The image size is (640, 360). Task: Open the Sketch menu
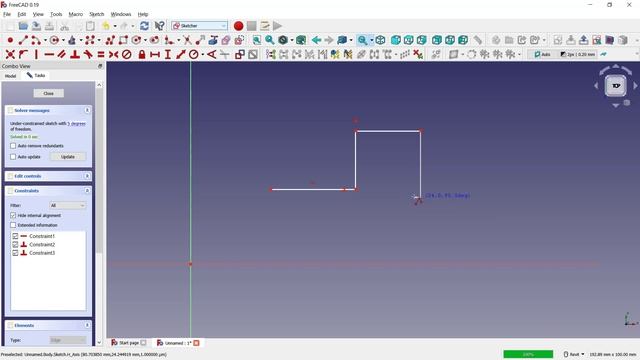point(97,14)
